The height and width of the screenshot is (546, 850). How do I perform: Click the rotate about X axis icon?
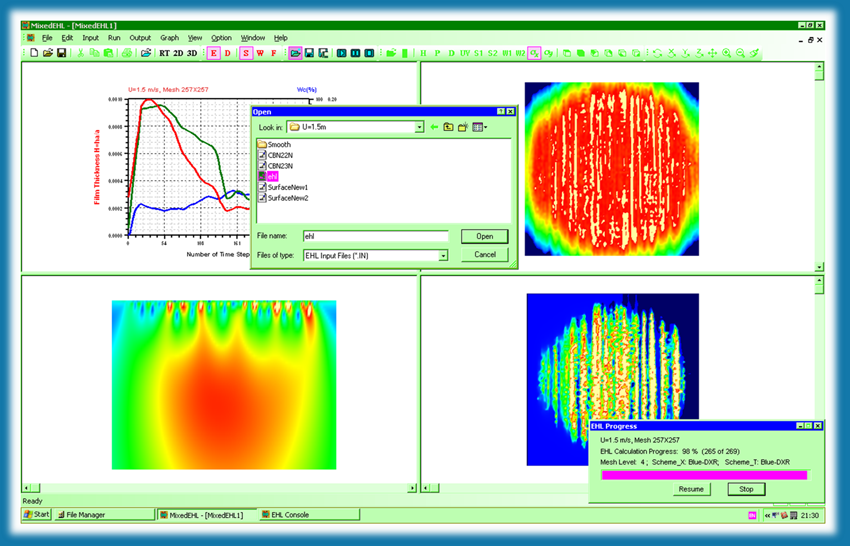672,53
